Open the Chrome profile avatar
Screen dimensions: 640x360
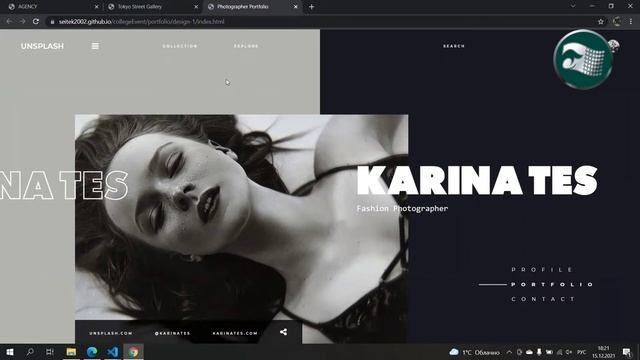617,22
